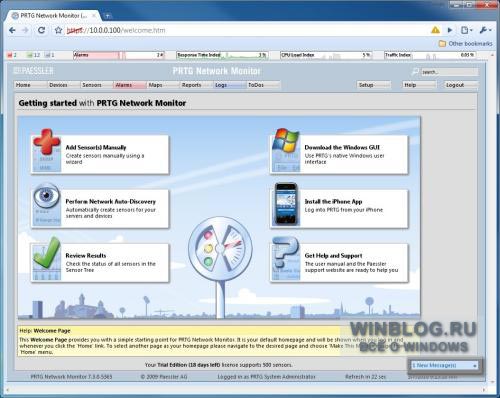Open a new browser tab
This screenshot has width=500, height=398.
pos(108,16)
